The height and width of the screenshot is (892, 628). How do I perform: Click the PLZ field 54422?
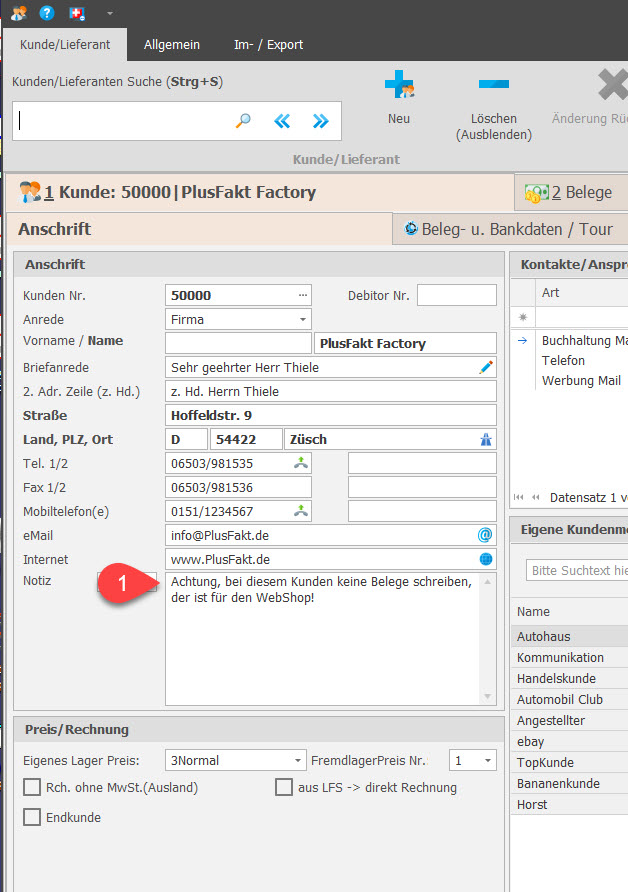point(246,439)
